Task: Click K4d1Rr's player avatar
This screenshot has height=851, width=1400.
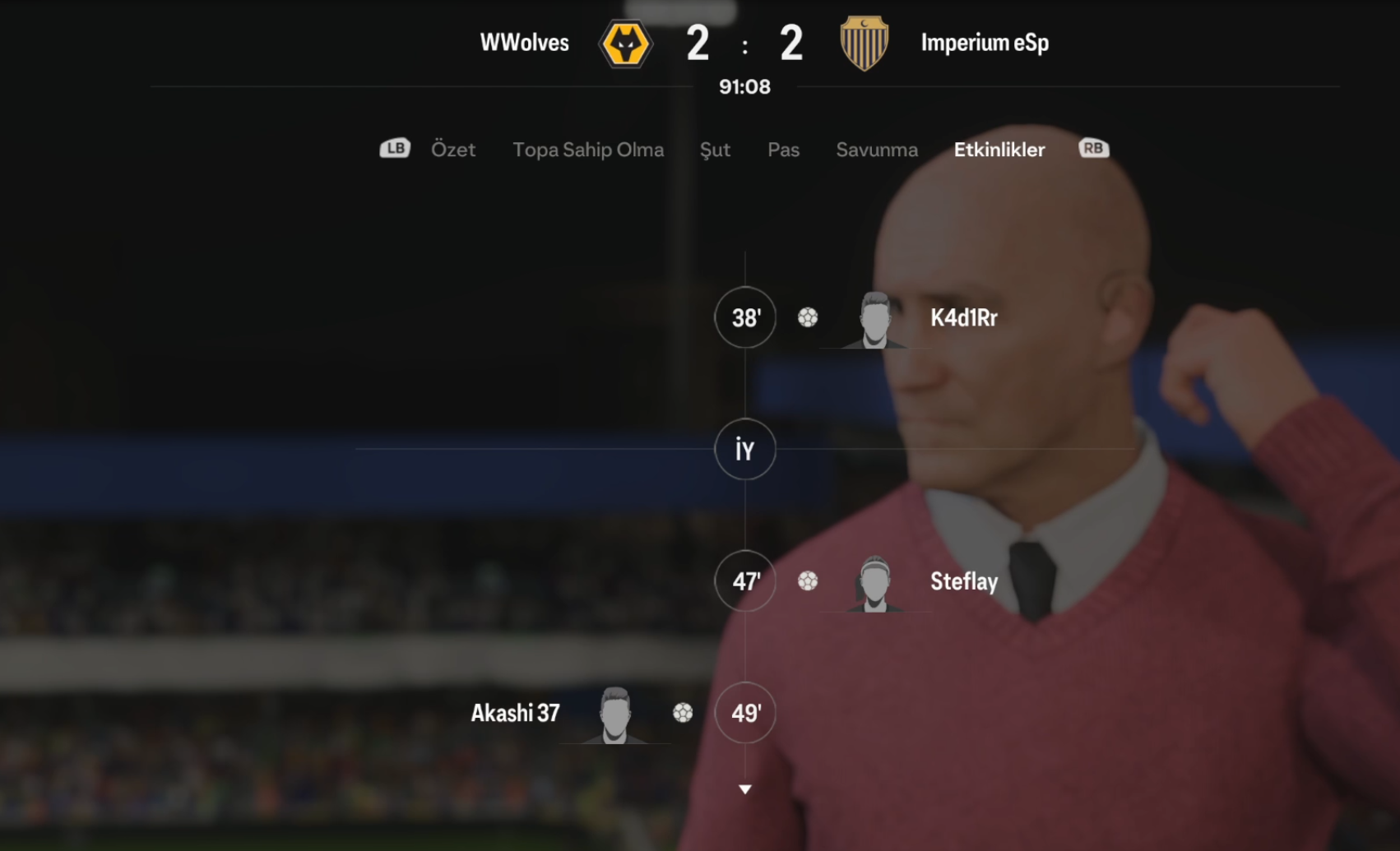Action: pos(874,320)
